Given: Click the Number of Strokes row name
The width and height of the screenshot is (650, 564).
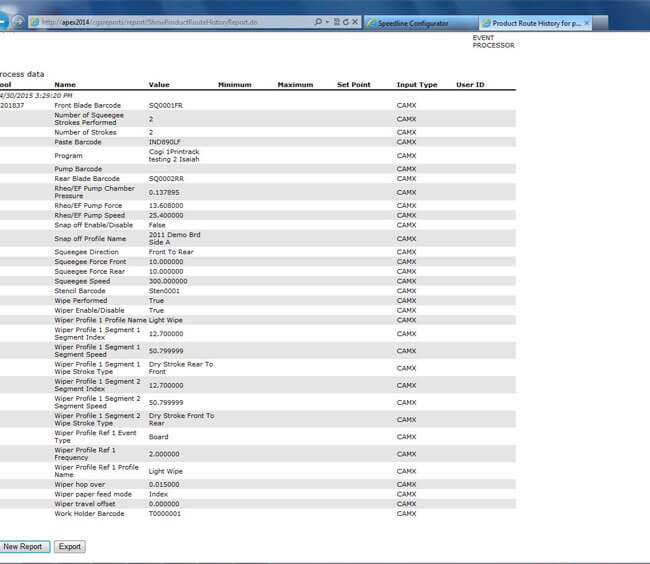Looking at the screenshot, I should point(85,132).
